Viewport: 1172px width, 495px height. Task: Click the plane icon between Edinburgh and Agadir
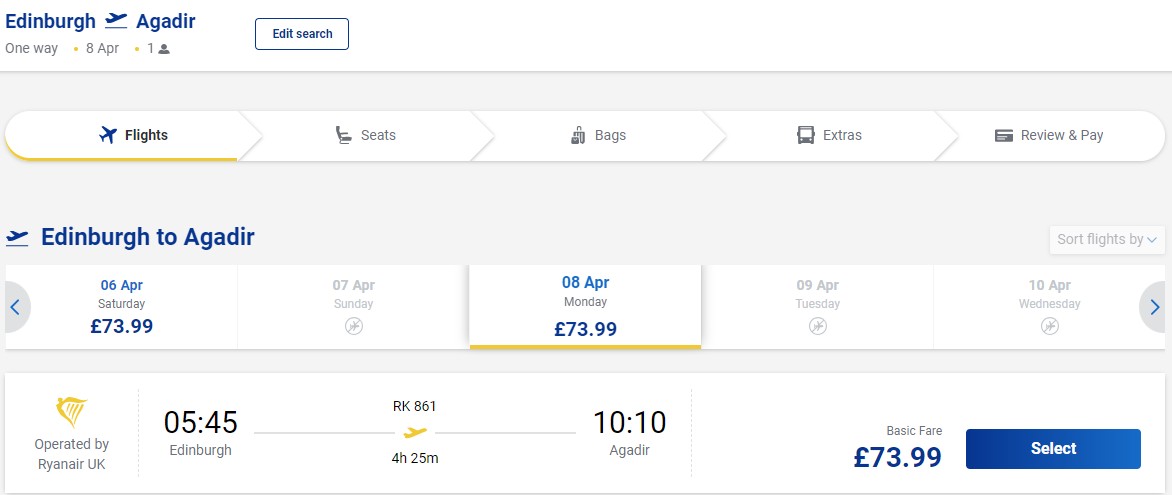(x=116, y=20)
